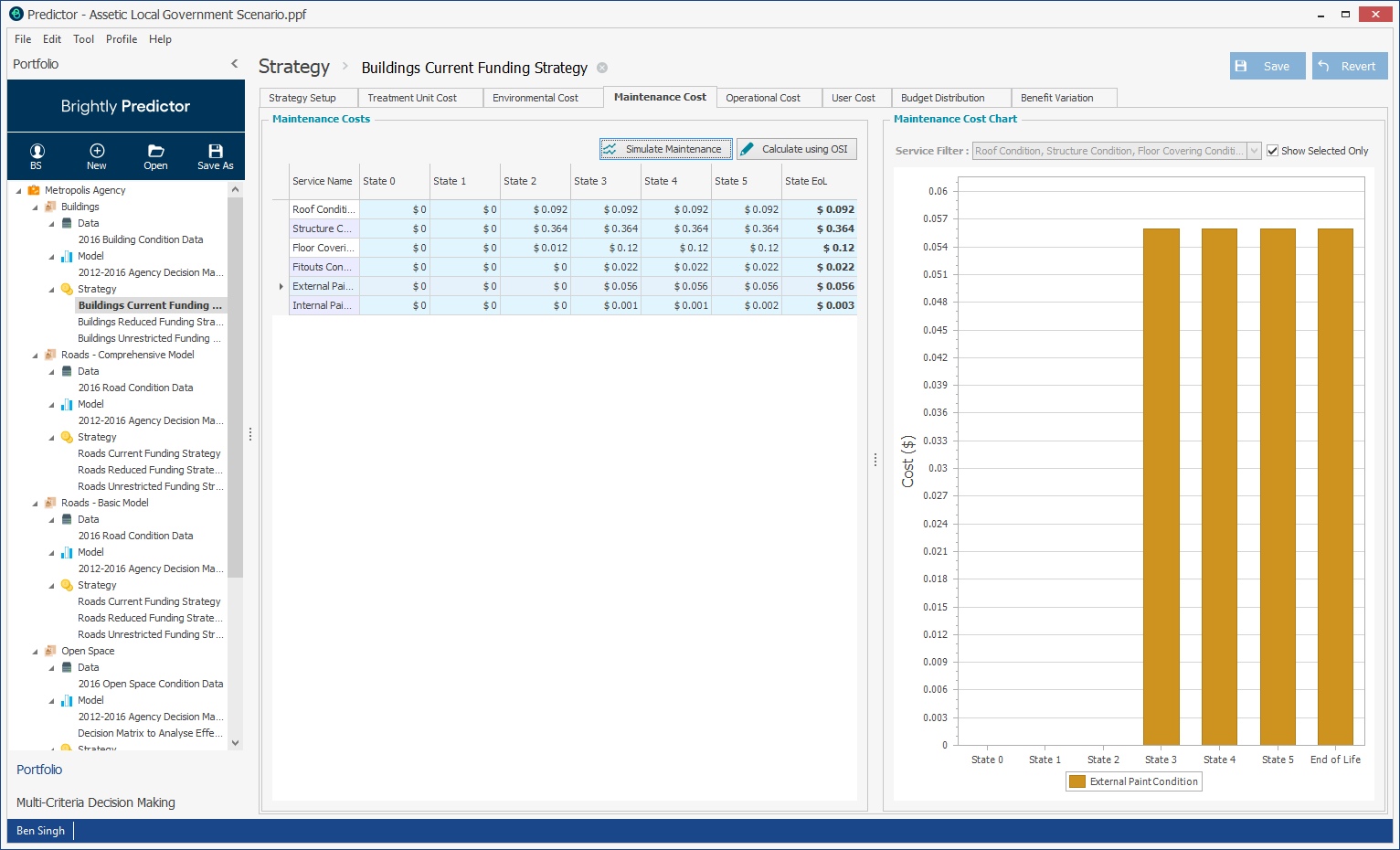Close the Buildings Current Funding Strategy title
1400x850 pixels.
pyautogui.click(x=602, y=68)
